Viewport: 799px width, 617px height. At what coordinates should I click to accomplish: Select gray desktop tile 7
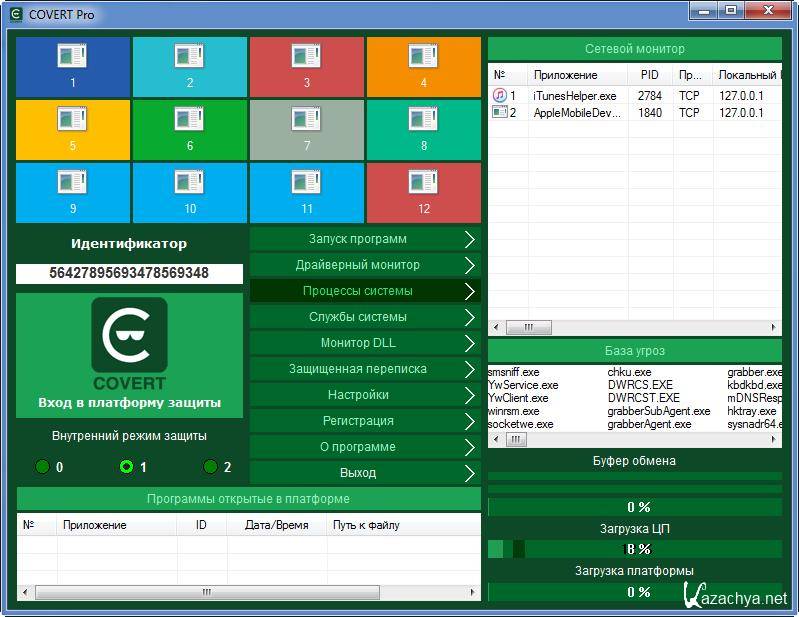[307, 128]
